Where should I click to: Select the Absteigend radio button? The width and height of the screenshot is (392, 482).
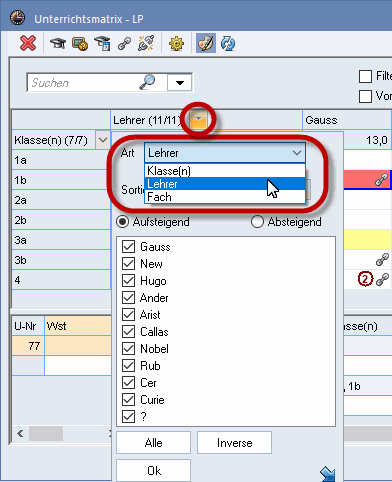click(x=257, y=222)
